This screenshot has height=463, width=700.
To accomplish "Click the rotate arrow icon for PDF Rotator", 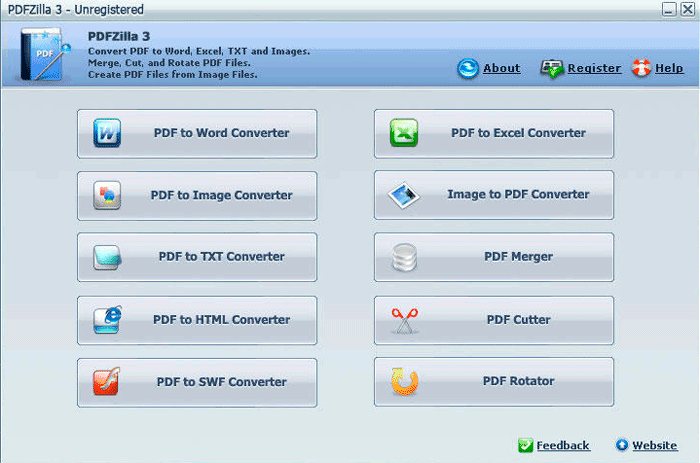I will click(x=404, y=381).
